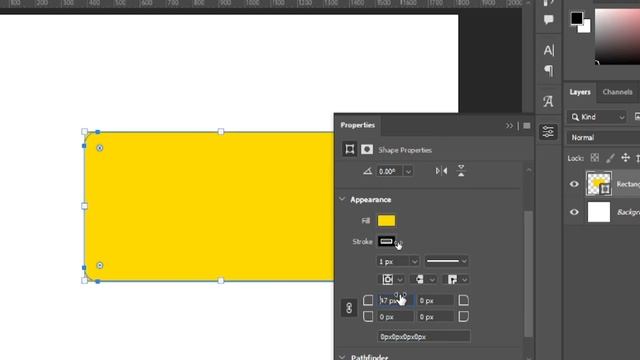Image resolution: width=640 pixels, height=360 pixels.
Task: Click the top-right corner radius field
Action: [x=435, y=301]
